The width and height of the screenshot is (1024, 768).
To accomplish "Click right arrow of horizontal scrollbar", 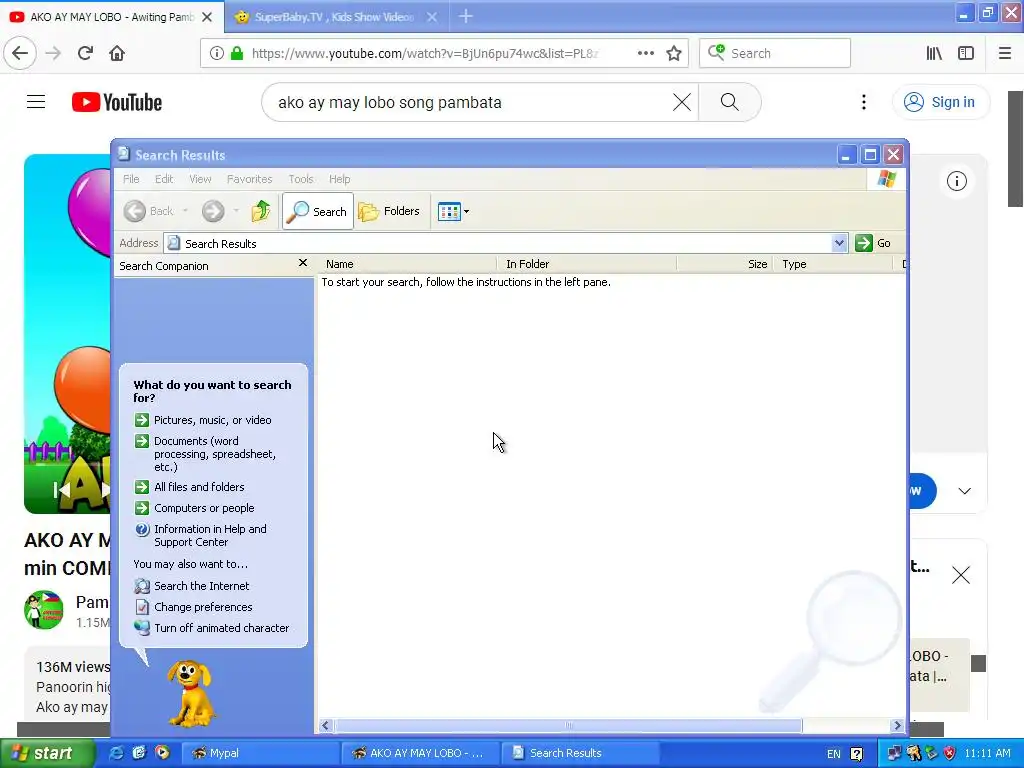I will click(897, 726).
